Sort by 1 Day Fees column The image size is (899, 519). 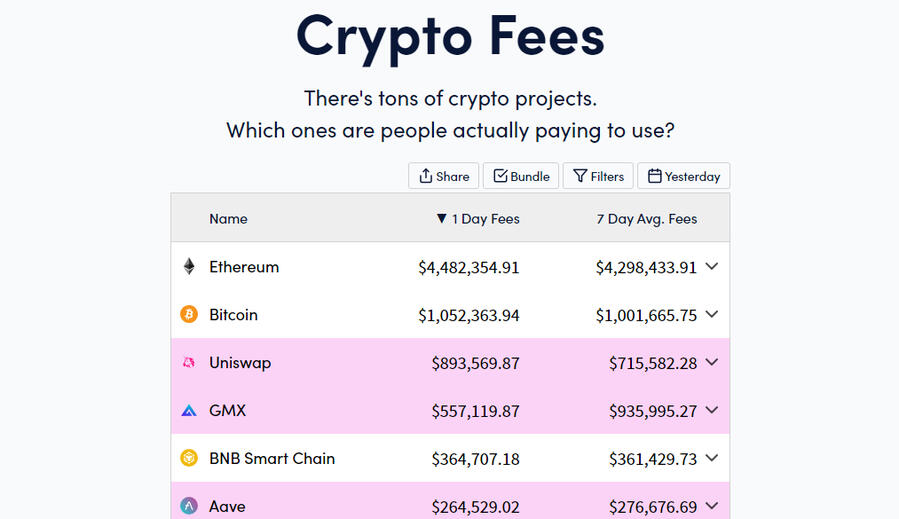pyautogui.click(x=478, y=219)
